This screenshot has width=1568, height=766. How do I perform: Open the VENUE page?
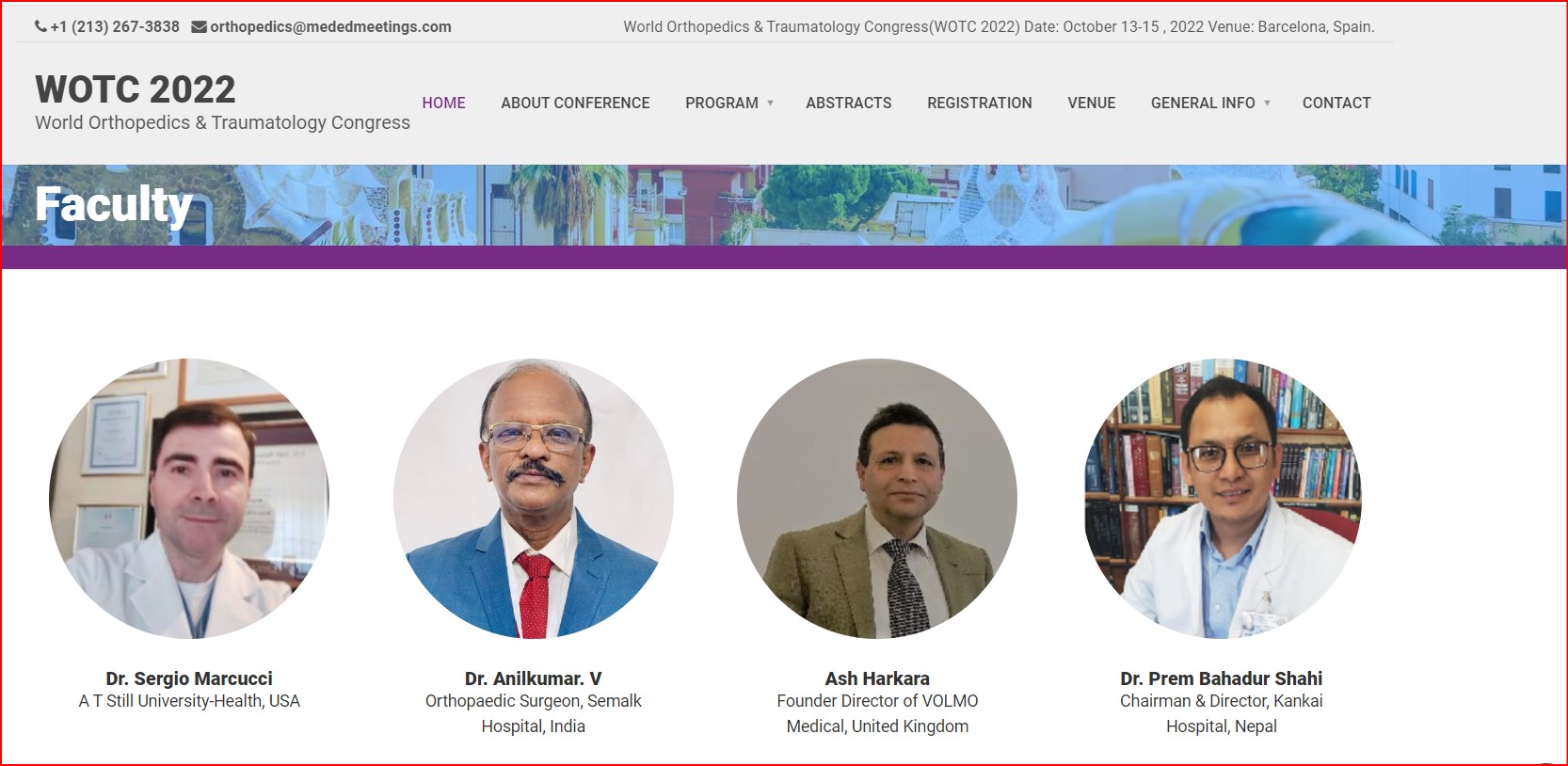click(1091, 103)
